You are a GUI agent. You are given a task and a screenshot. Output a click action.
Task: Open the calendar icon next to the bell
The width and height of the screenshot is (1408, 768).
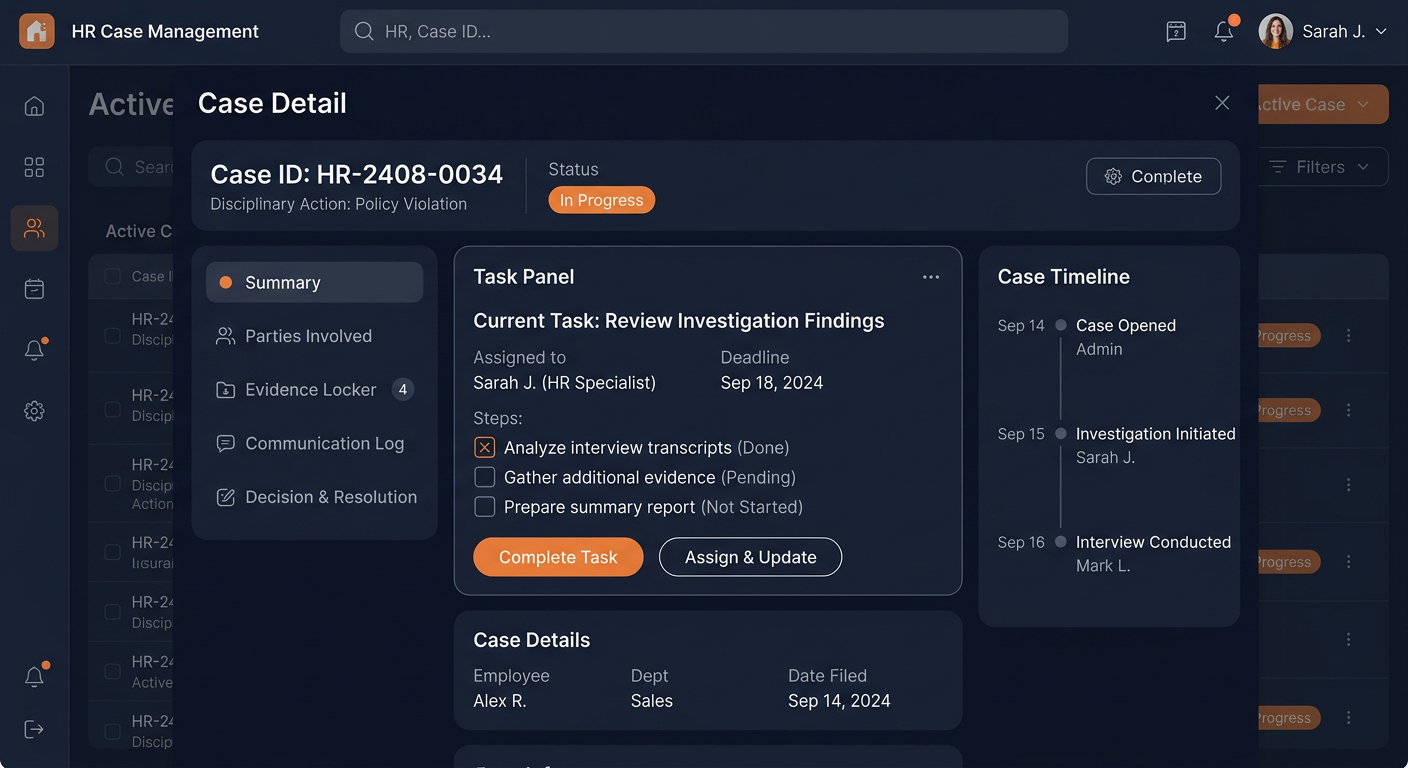click(1176, 31)
